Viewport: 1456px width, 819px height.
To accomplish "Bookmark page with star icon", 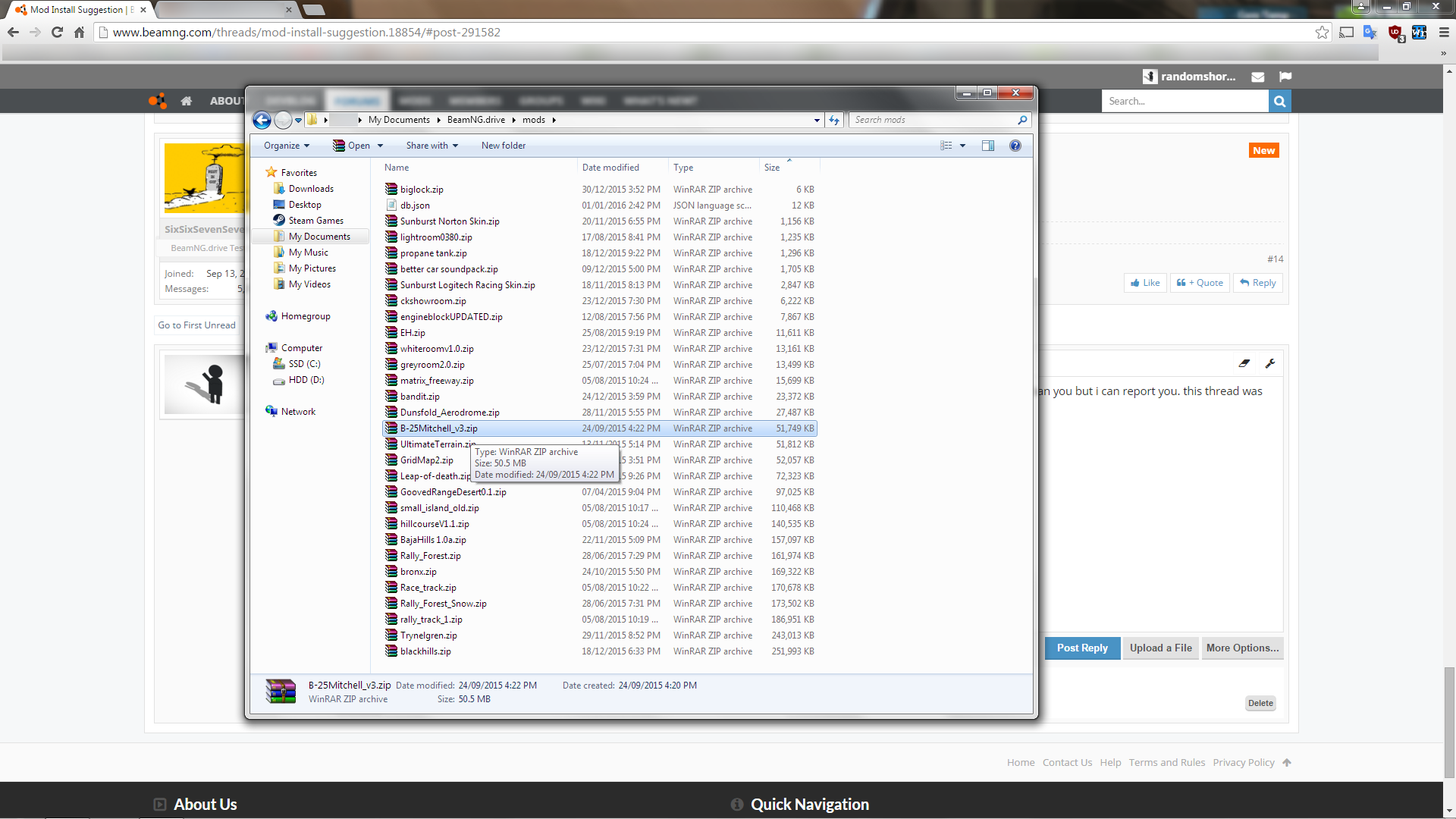I will pos(1322,32).
